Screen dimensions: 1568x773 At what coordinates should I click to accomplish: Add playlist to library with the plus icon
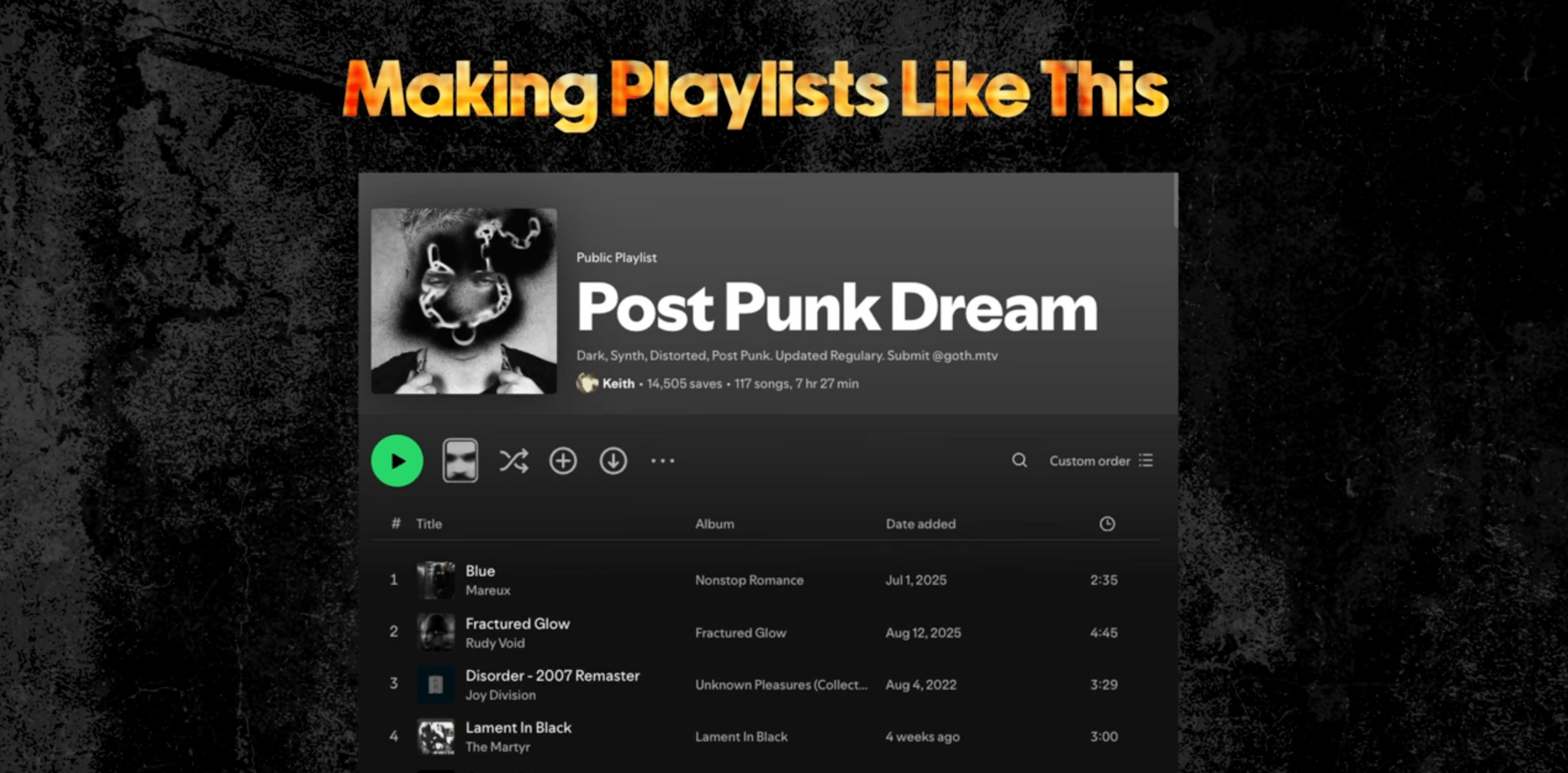point(563,461)
